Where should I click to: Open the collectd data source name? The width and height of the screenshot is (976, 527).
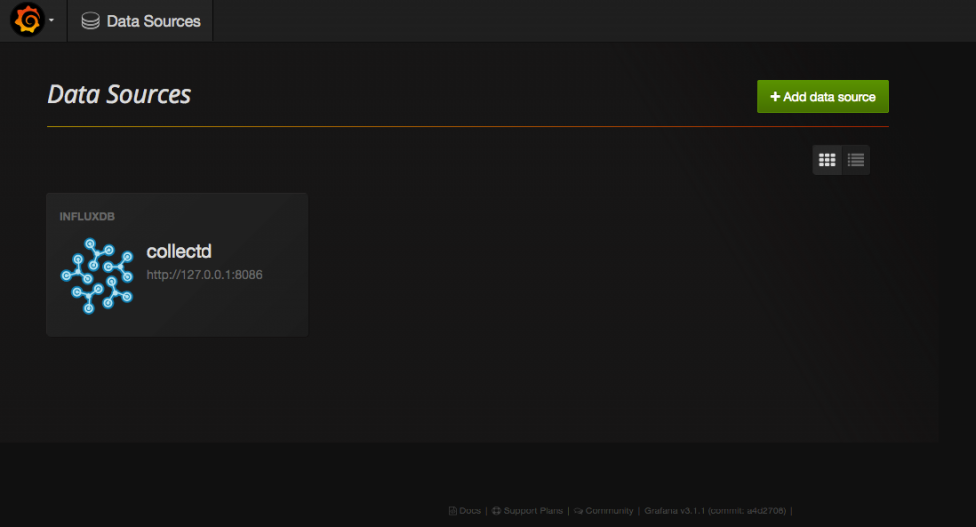tap(179, 251)
